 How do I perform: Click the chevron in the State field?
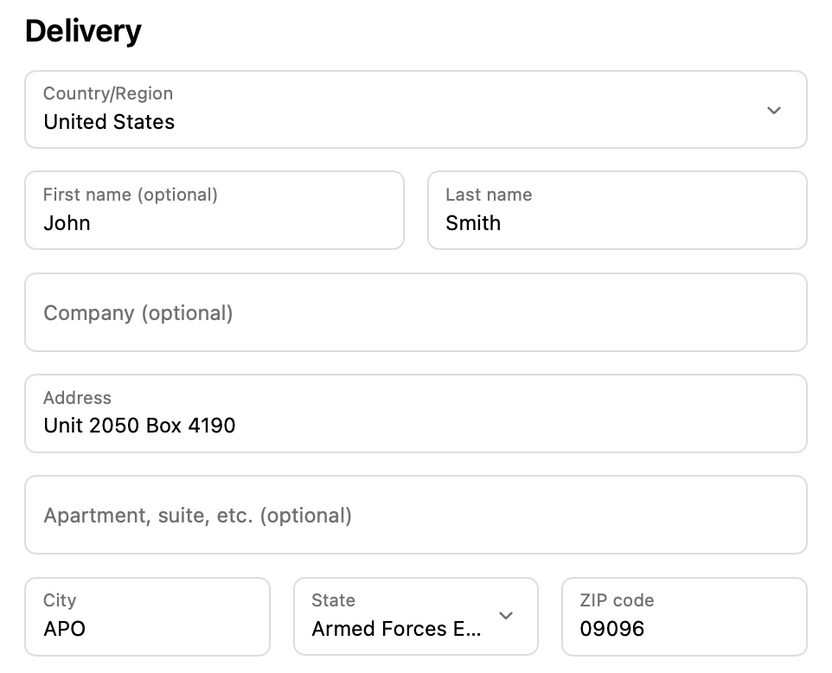[x=506, y=616]
